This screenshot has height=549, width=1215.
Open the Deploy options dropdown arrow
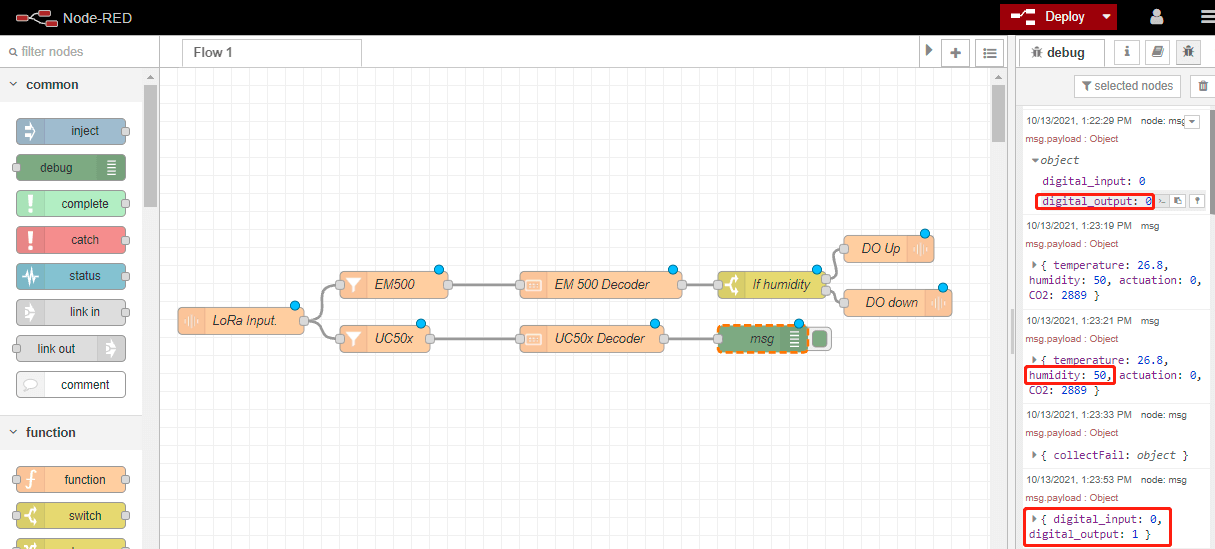point(1106,17)
